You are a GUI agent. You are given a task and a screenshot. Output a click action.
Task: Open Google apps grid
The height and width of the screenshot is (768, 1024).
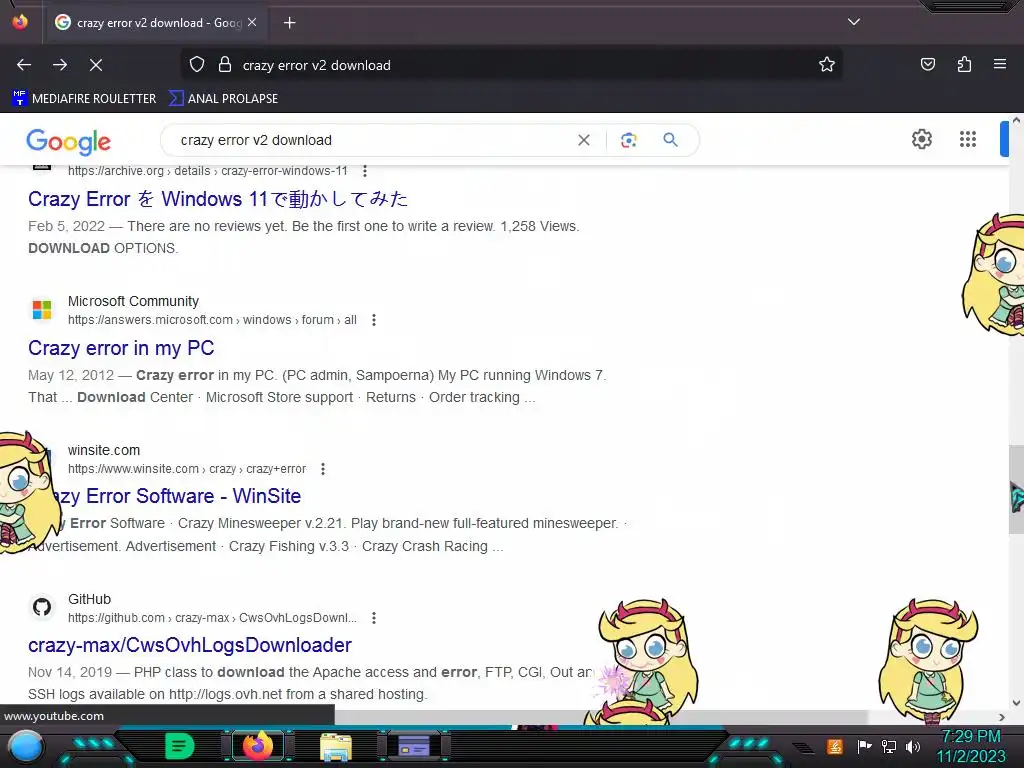coord(968,139)
